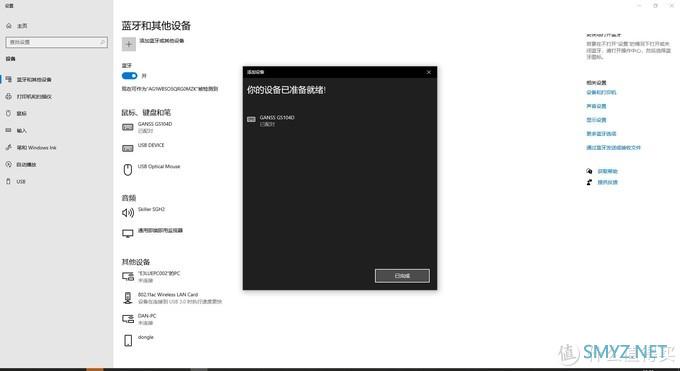Click the plus icon to add Bluetooth device
The image size is (680, 371).
click(128, 44)
